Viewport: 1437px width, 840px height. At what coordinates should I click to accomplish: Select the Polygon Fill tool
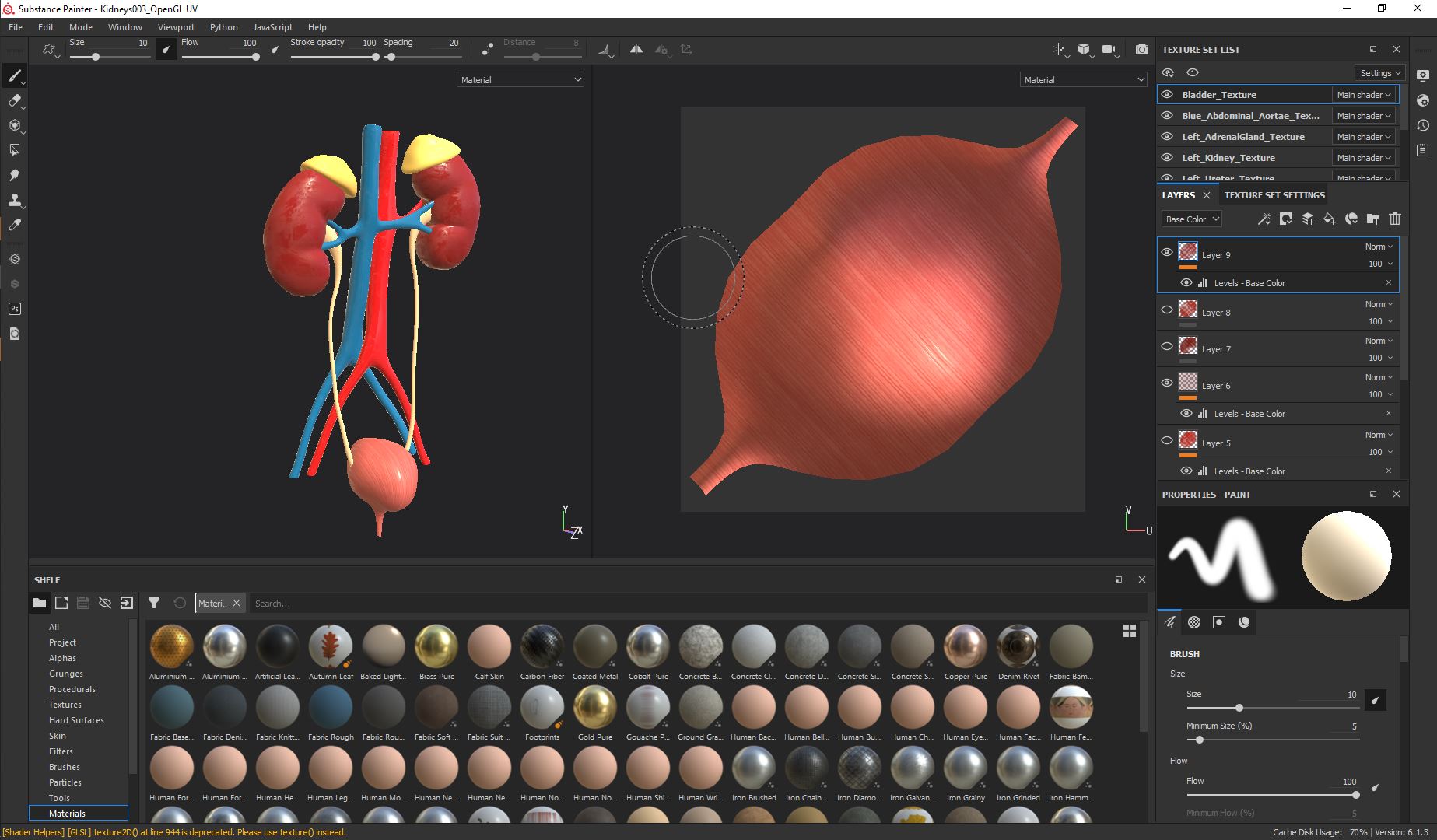point(14,150)
